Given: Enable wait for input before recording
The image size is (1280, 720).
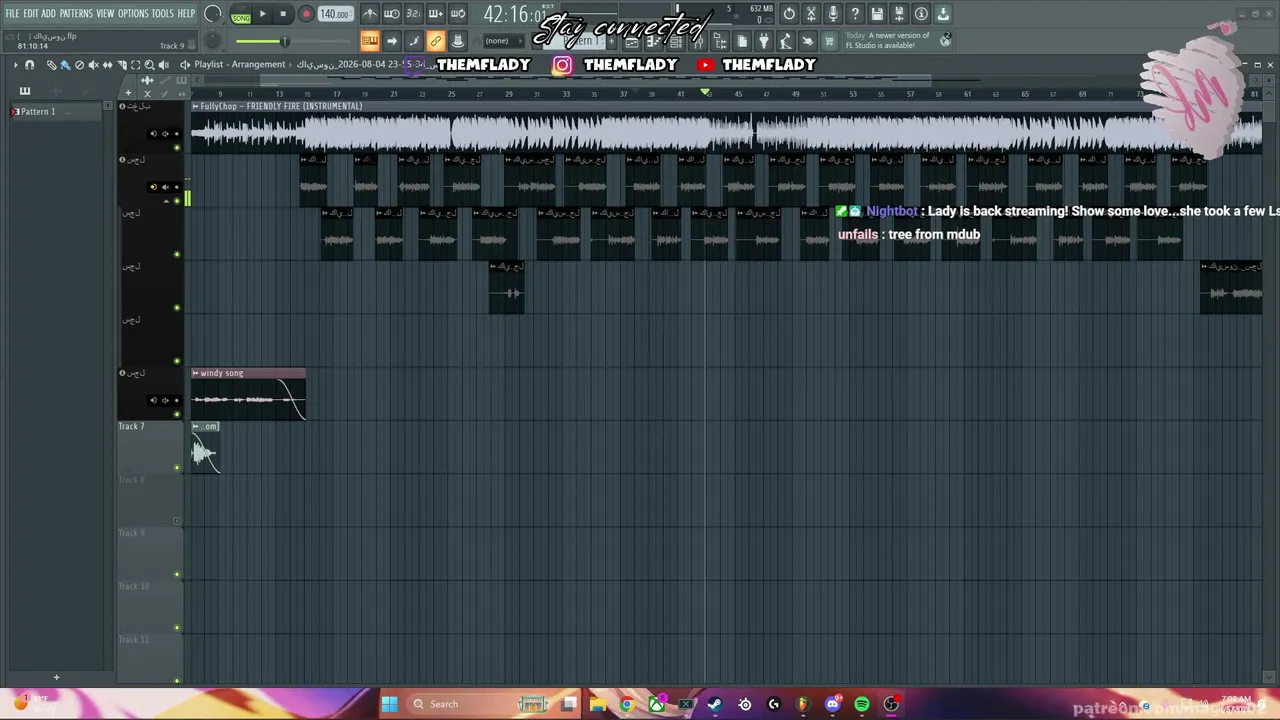Looking at the screenshot, I should tap(392, 14).
